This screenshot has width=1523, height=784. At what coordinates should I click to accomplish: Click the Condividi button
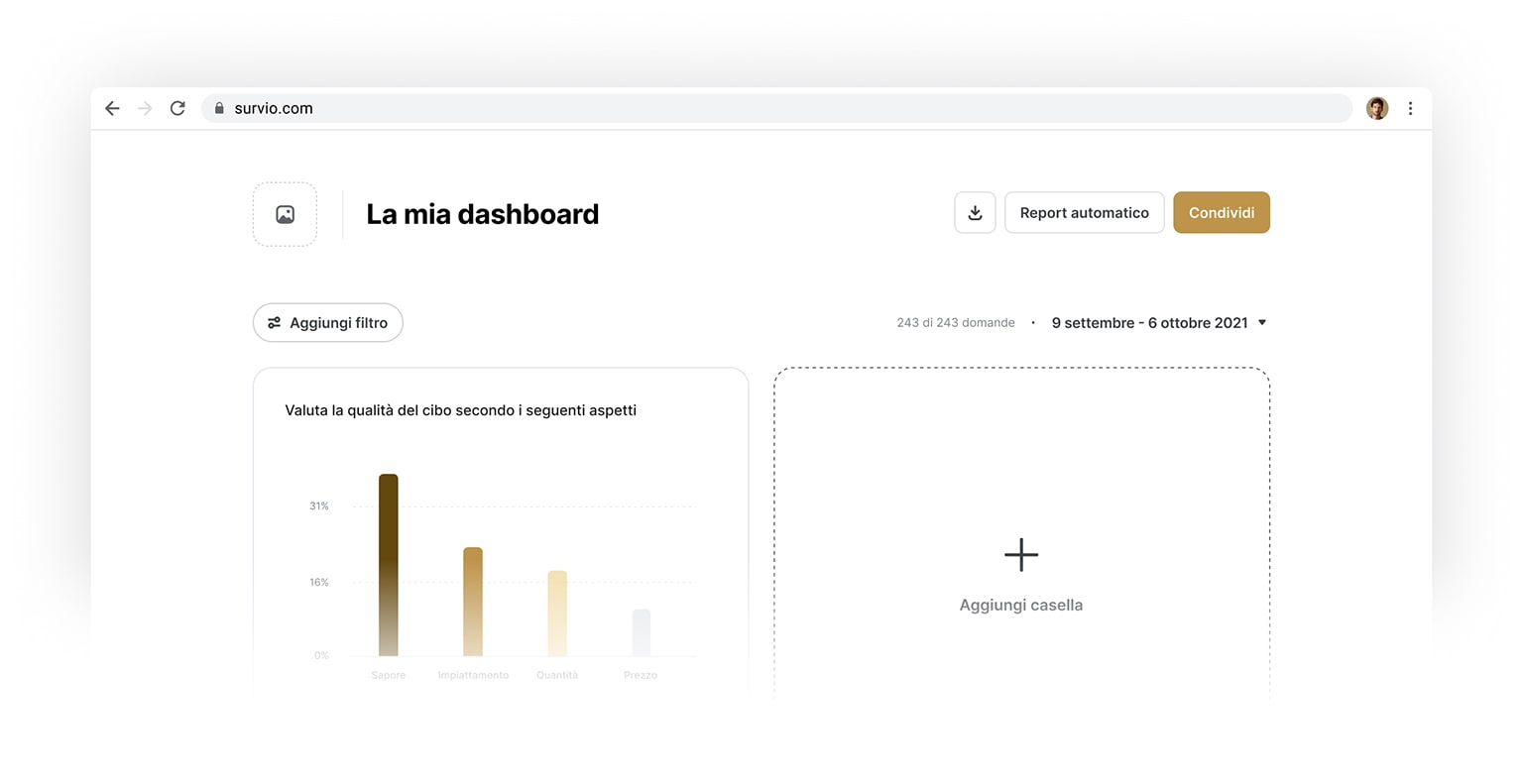coord(1222,212)
